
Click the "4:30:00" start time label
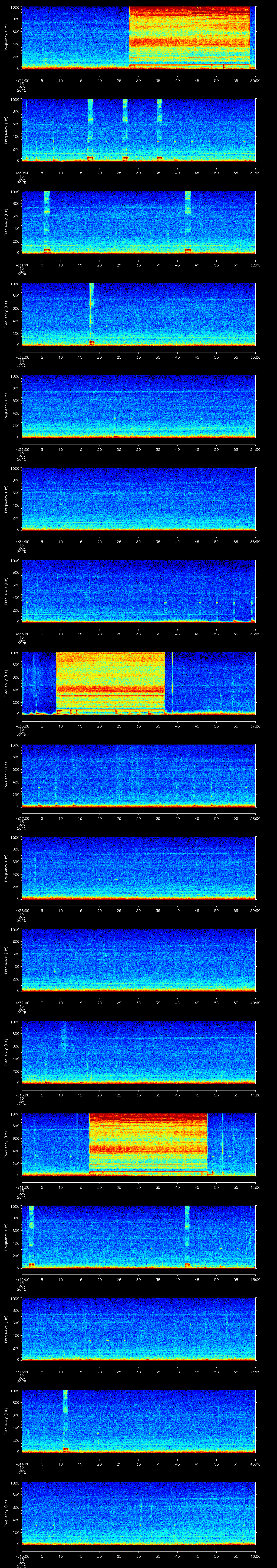click(x=22, y=173)
